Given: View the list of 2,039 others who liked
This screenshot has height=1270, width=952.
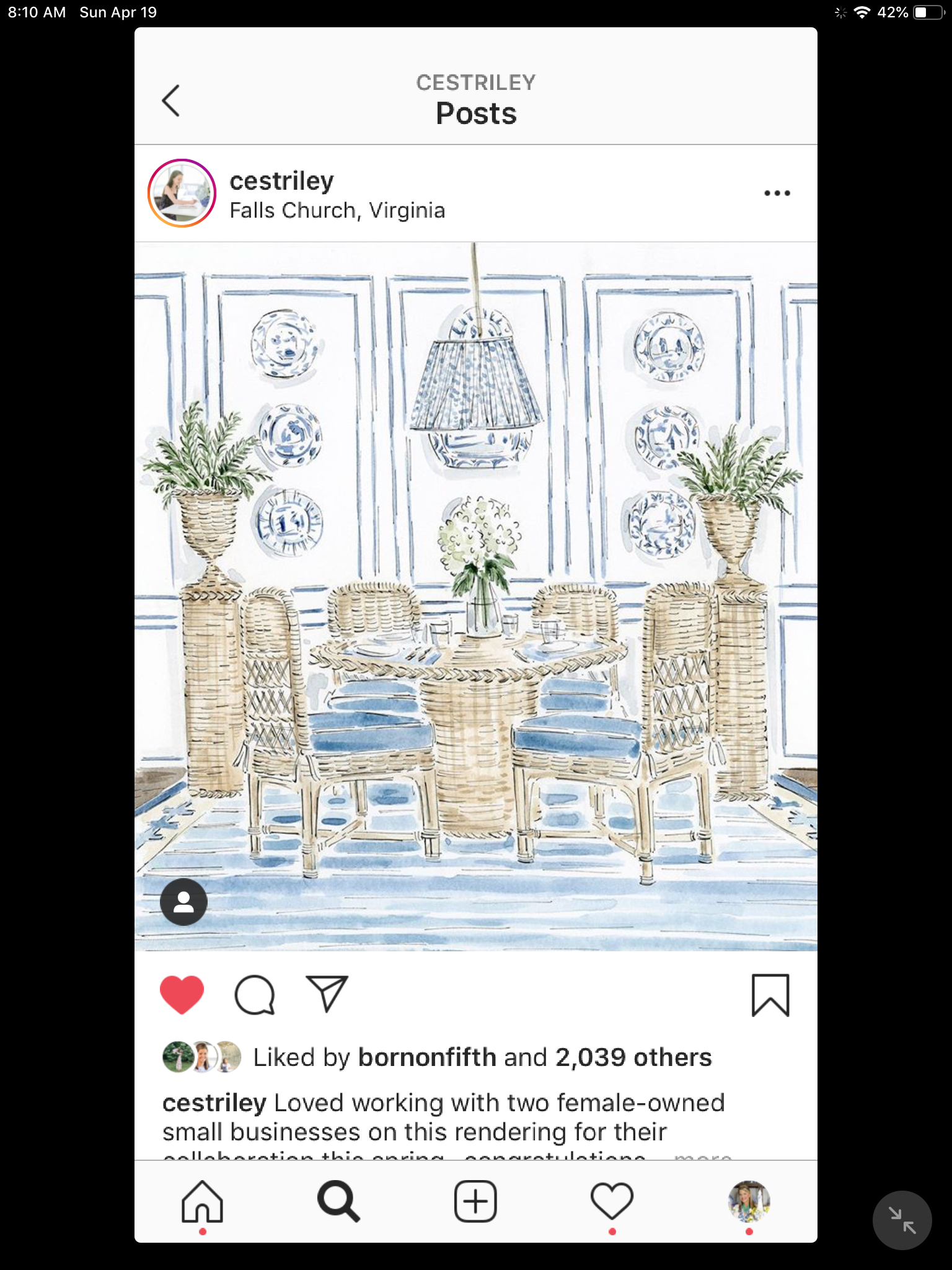Looking at the screenshot, I should point(633,1057).
